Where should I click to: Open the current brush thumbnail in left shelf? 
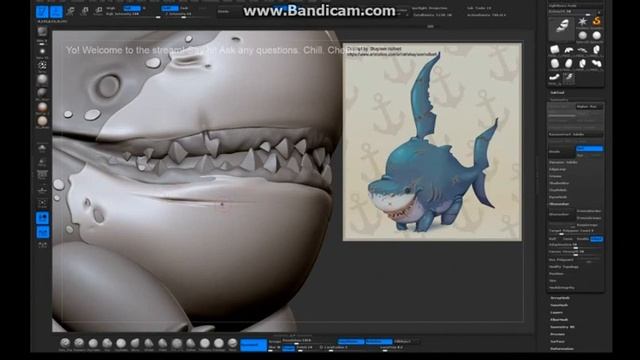pos(42,31)
